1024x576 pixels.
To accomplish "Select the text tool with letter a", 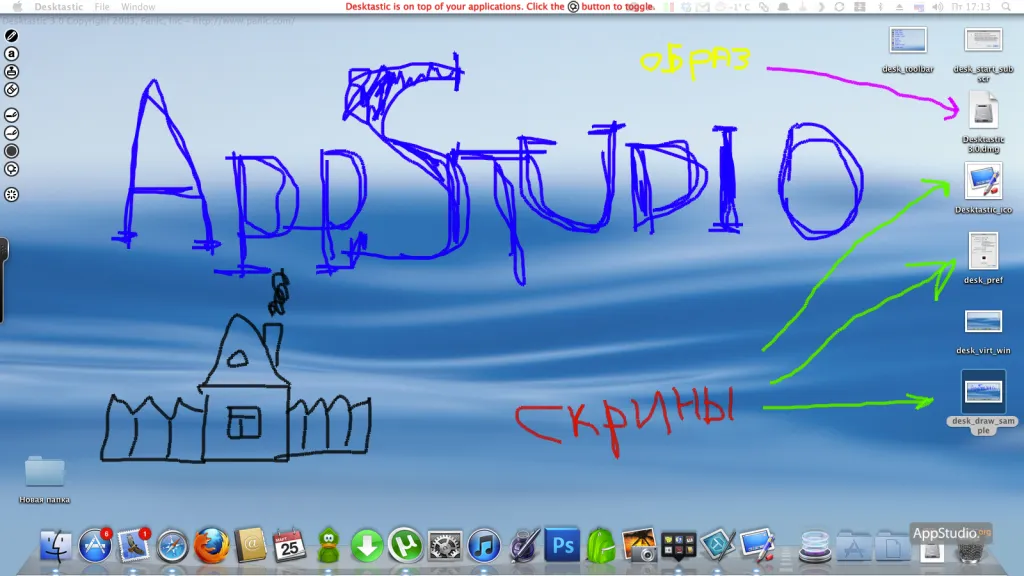I will tap(11, 54).
